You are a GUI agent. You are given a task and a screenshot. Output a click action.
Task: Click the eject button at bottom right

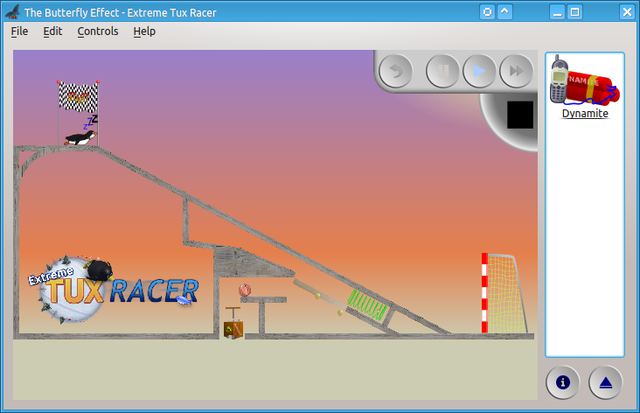pos(605,382)
